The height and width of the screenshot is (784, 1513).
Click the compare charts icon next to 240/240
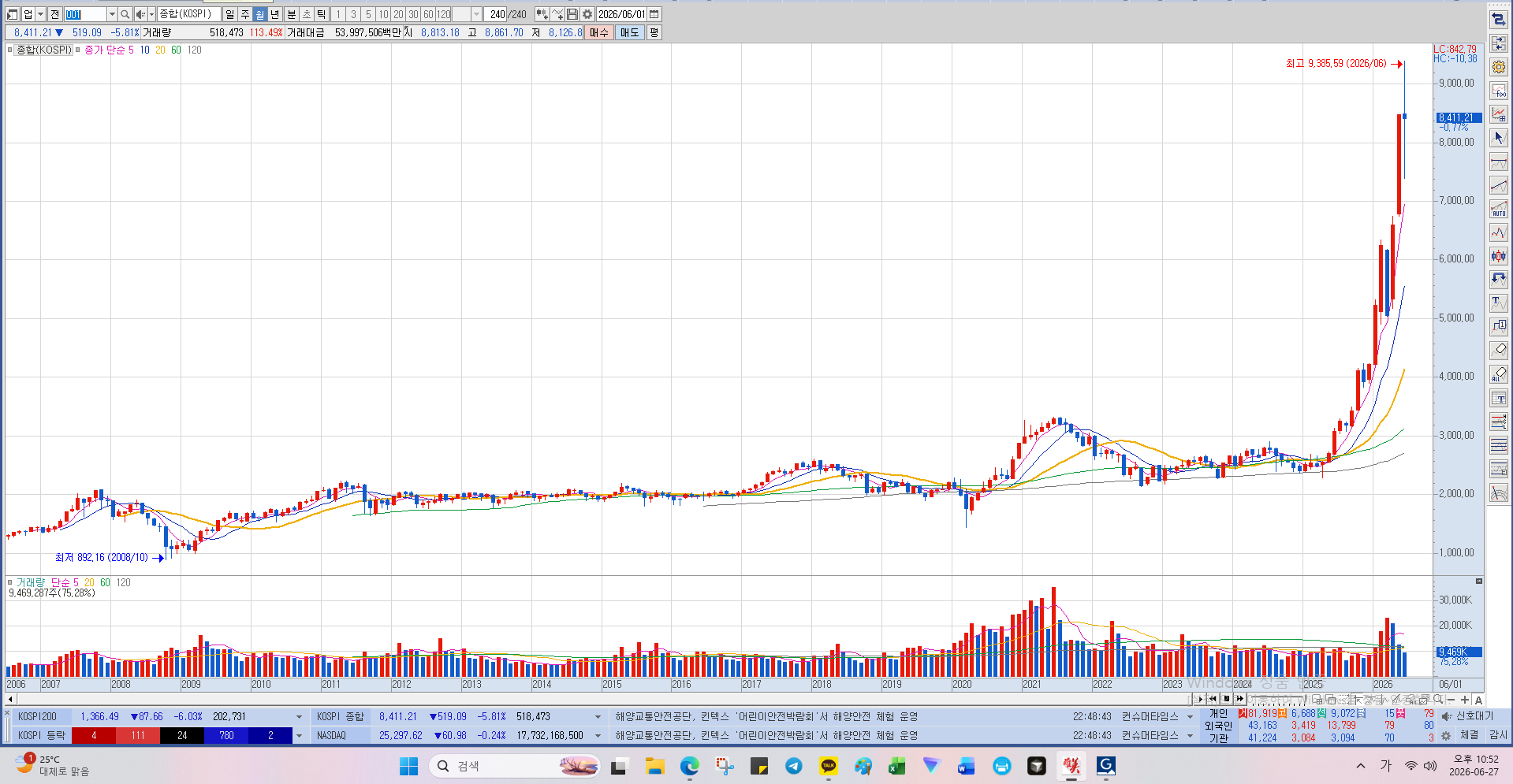point(542,14)
